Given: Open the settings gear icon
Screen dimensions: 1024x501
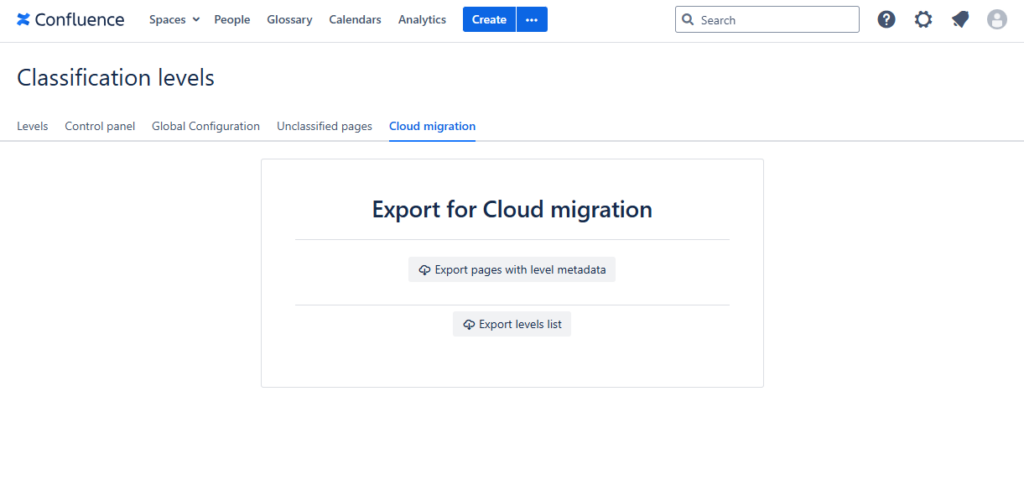Looking at the screenshot, I should [923, 20].
